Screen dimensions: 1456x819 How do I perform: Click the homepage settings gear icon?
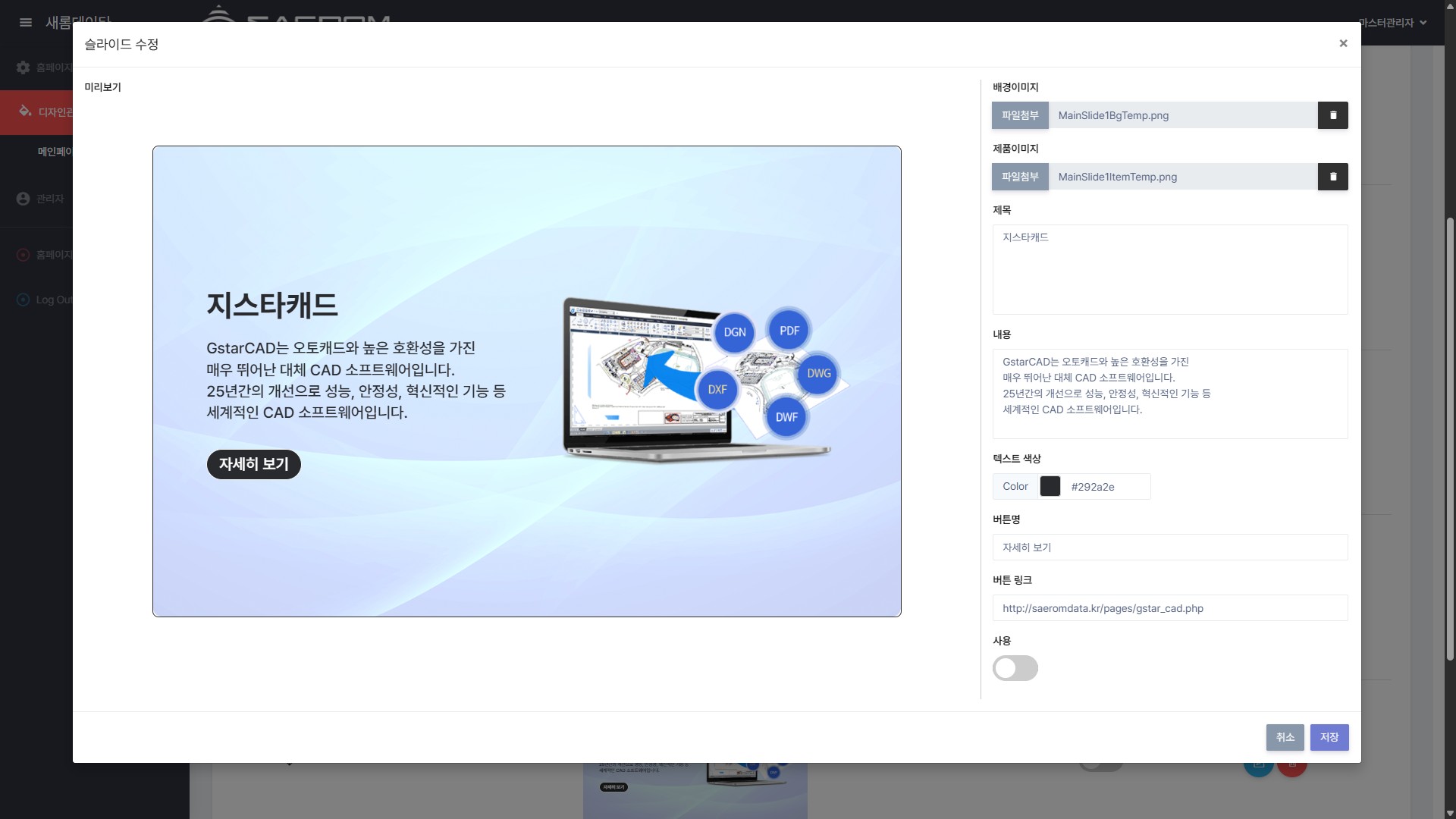point(23,67)
